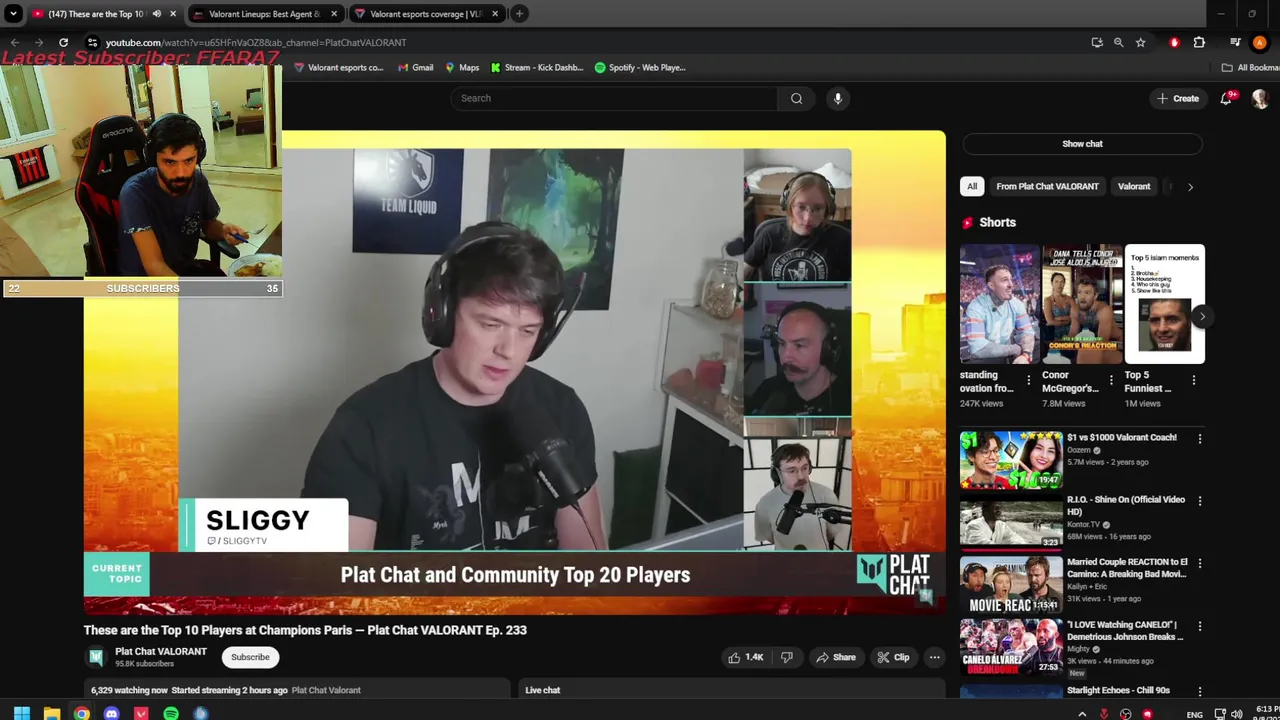The width and height of the screenshot is (1280, 720).
Task: Open 'Stream - Kick Dashb...' bookmark
Action: [536, 68]
